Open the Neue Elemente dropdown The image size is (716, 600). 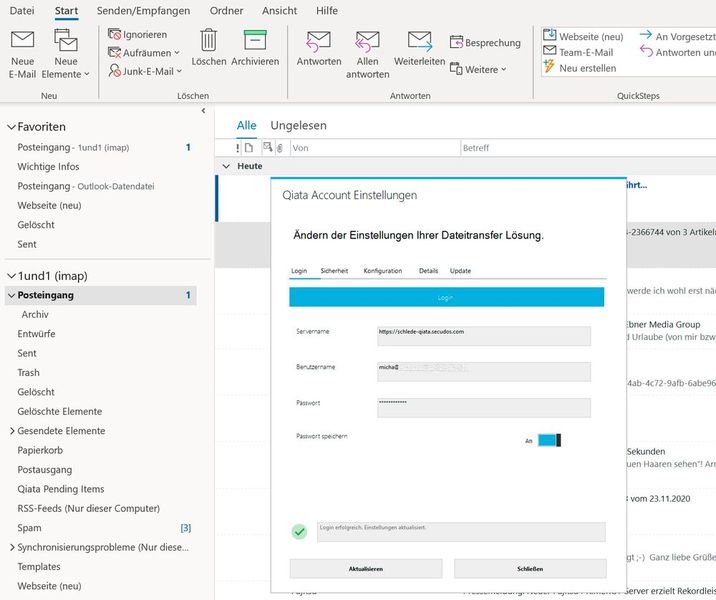(x=66, y=53)
